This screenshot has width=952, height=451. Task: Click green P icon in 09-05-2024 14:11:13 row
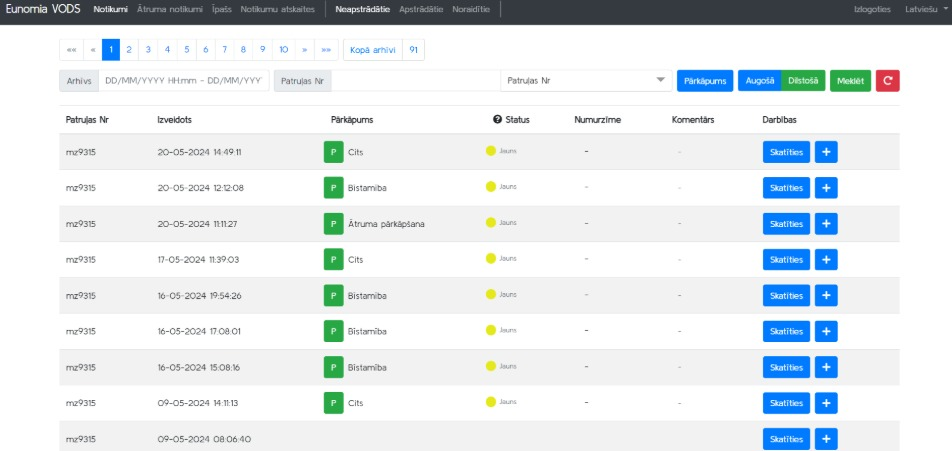coord(333,403)
